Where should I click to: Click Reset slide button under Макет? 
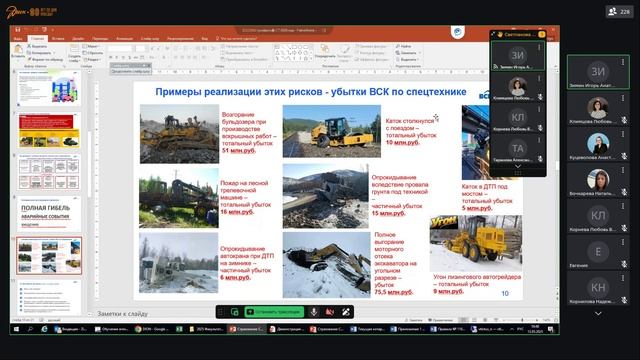coord(93,53)
